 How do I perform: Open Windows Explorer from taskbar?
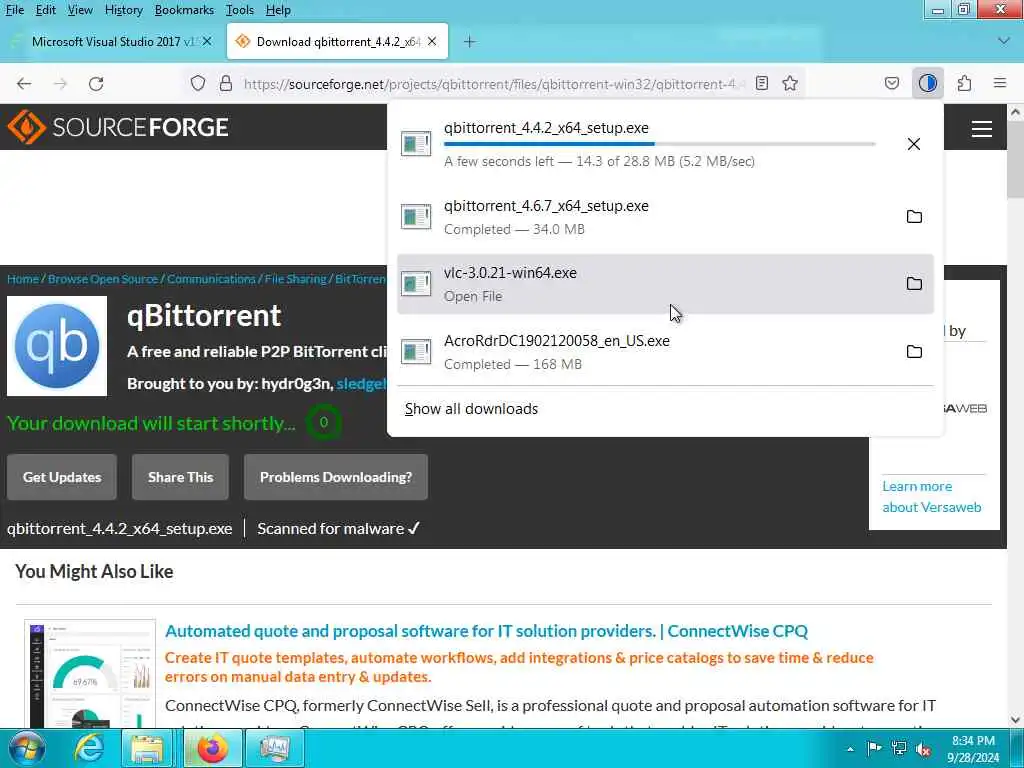(x=147, y=748)
